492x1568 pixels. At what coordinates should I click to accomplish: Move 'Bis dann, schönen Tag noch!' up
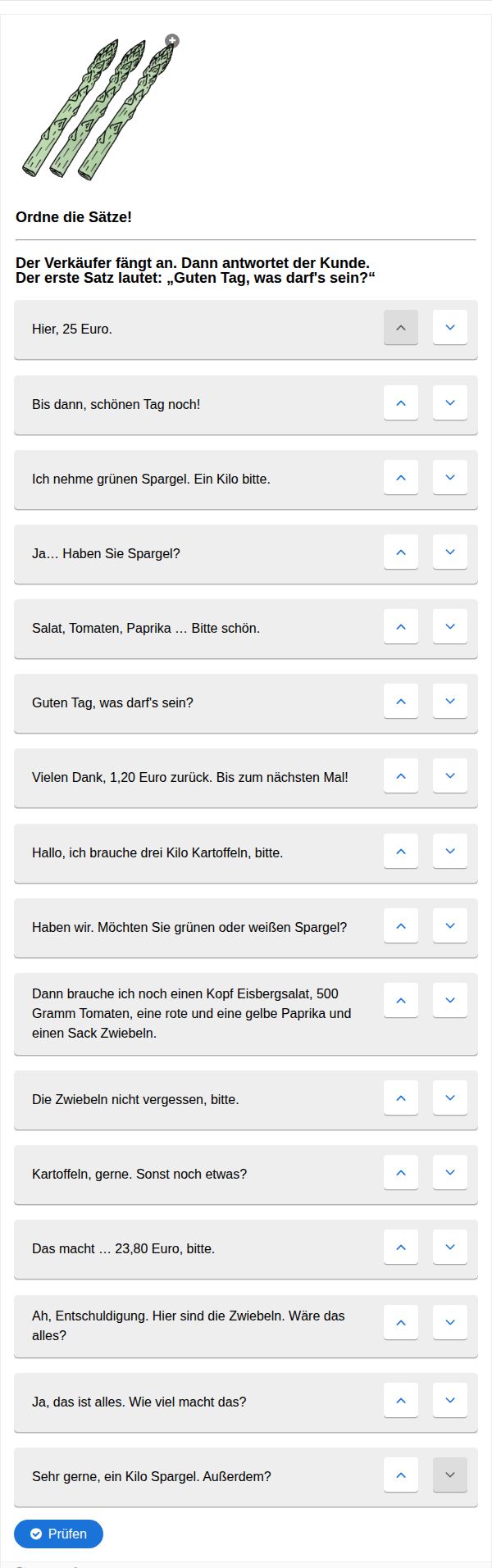pos(401,402)
